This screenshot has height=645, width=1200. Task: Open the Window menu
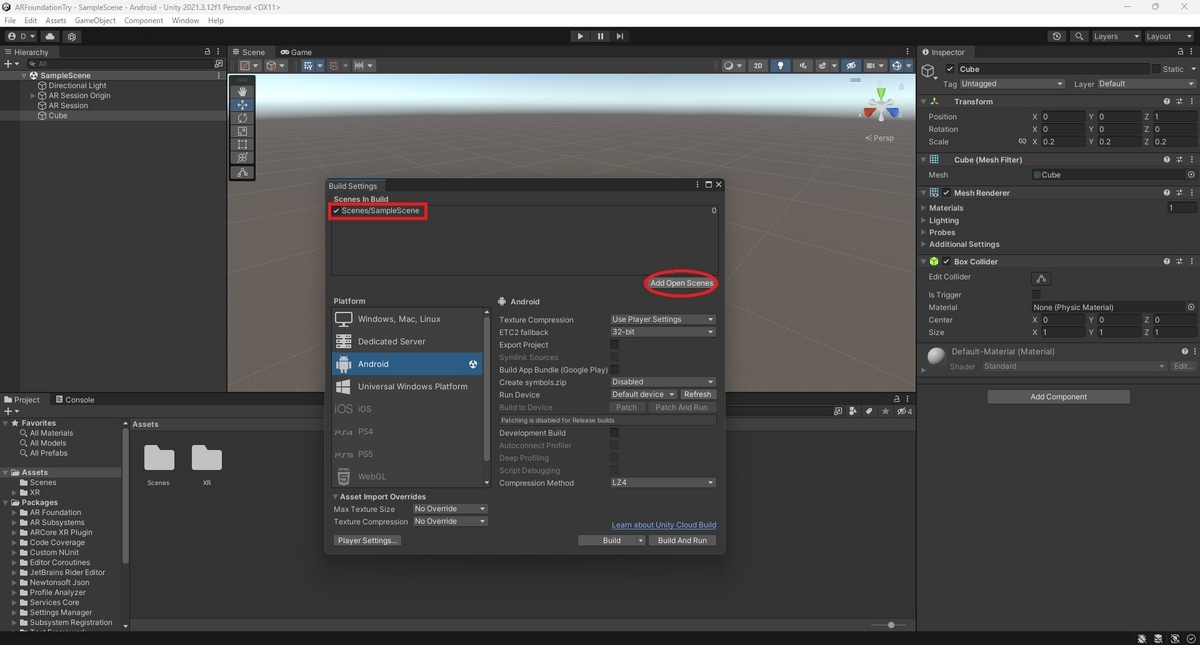point(185,20)
